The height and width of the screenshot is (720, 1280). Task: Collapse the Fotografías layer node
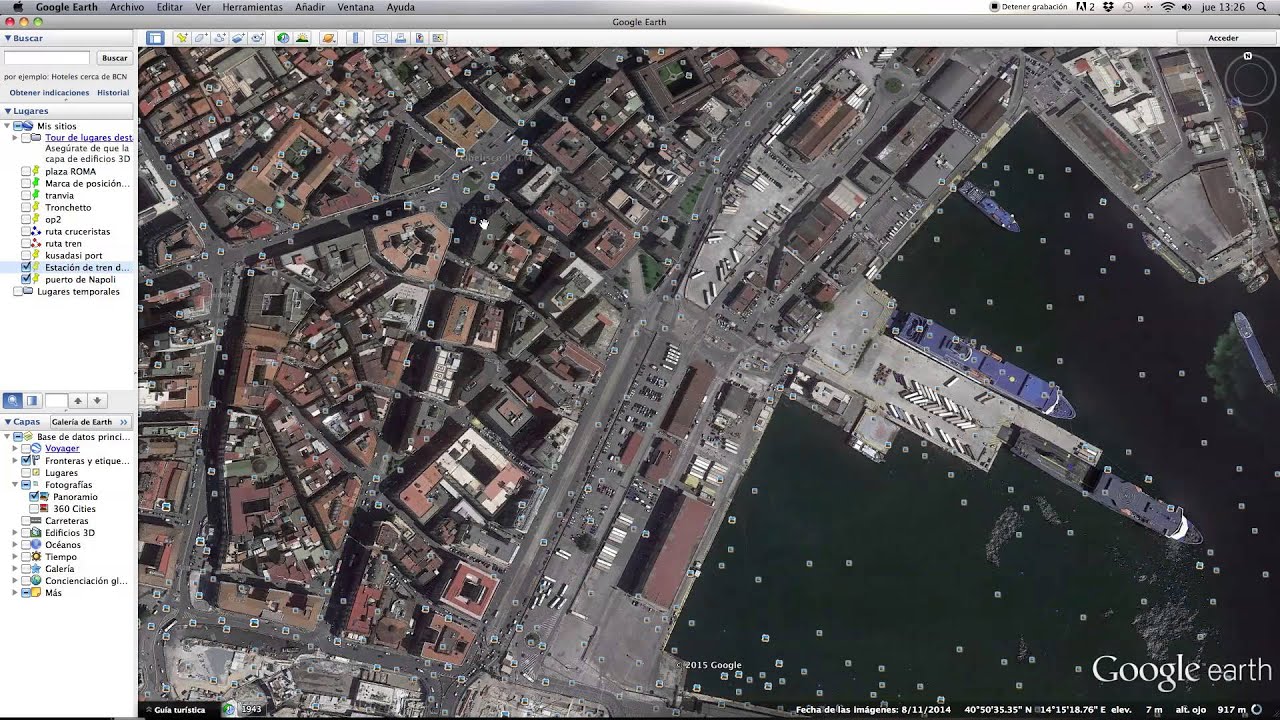[x=15, y=485]
